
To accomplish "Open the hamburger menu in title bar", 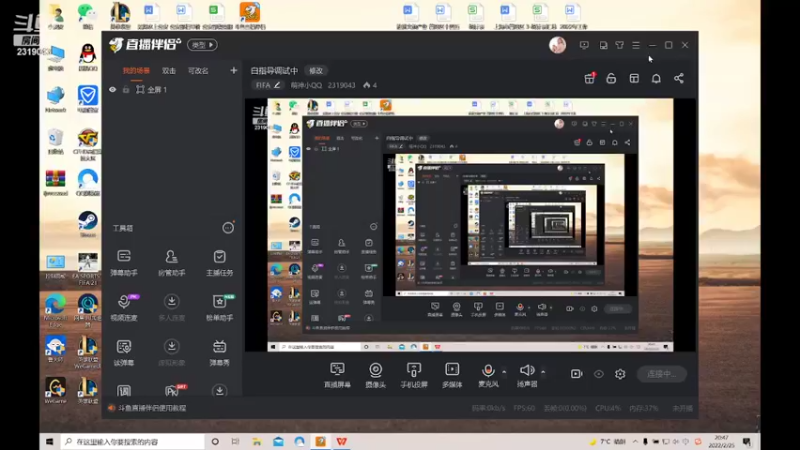I will 636,45.
